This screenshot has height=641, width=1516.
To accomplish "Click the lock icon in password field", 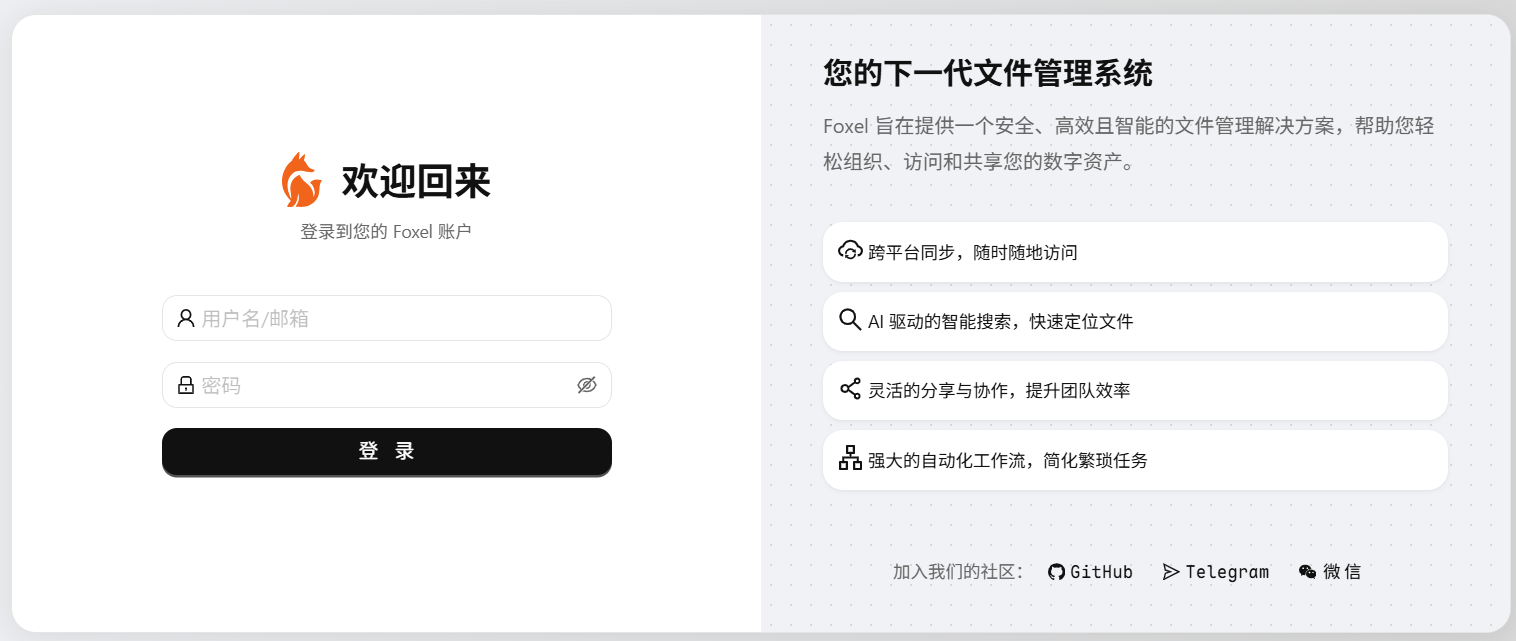I will [185, 385].
